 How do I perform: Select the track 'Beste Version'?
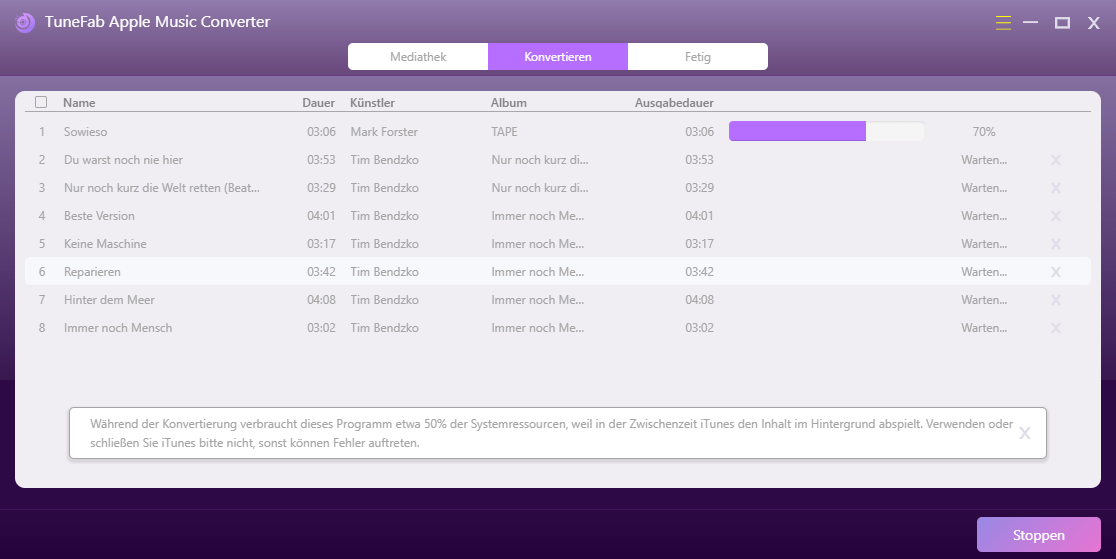click(x=99, y=216)
